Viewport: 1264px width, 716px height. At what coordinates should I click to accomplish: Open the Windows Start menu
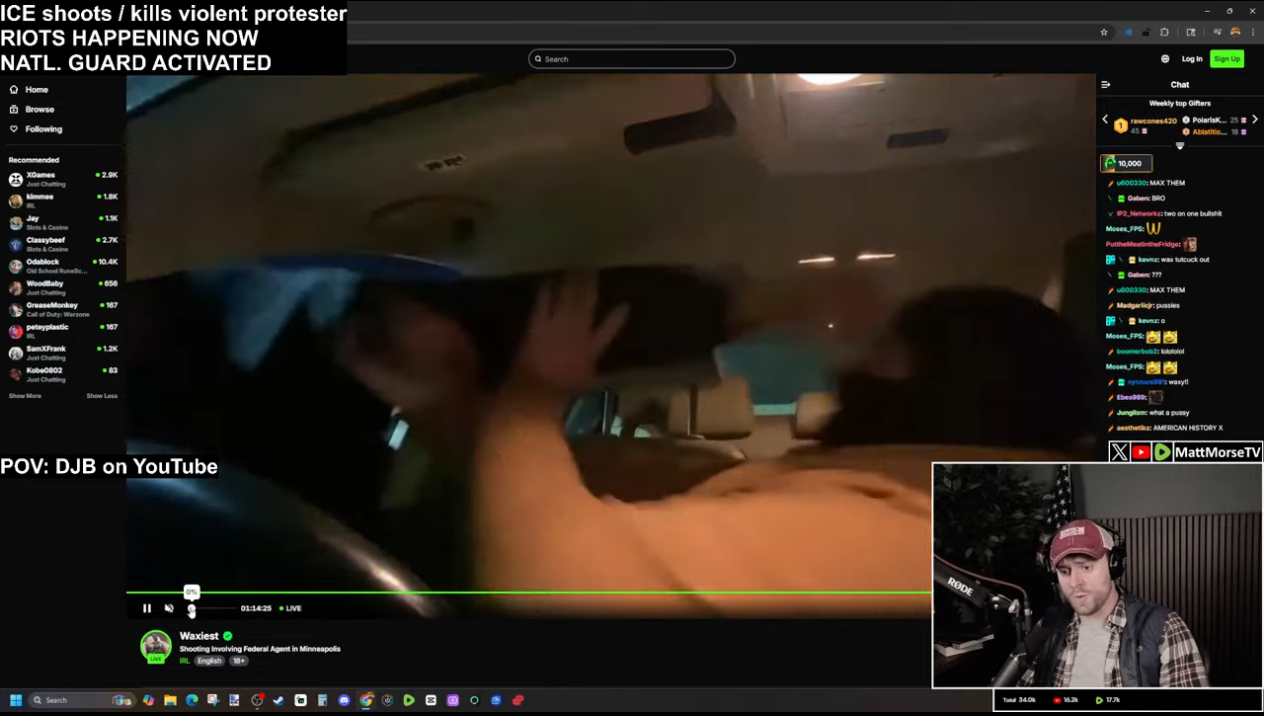tap(16, 700)
